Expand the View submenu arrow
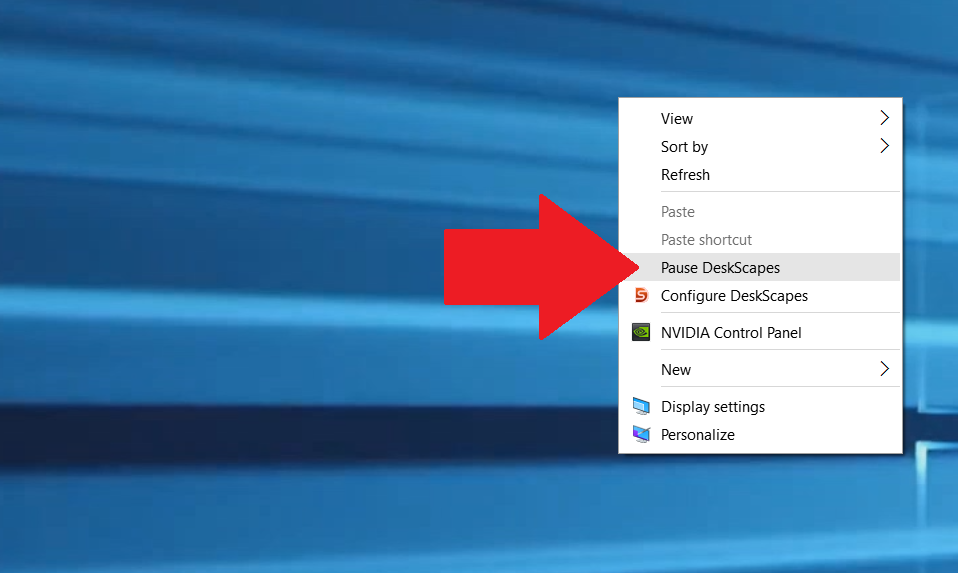The image size is (958, 573). (884, 118)
